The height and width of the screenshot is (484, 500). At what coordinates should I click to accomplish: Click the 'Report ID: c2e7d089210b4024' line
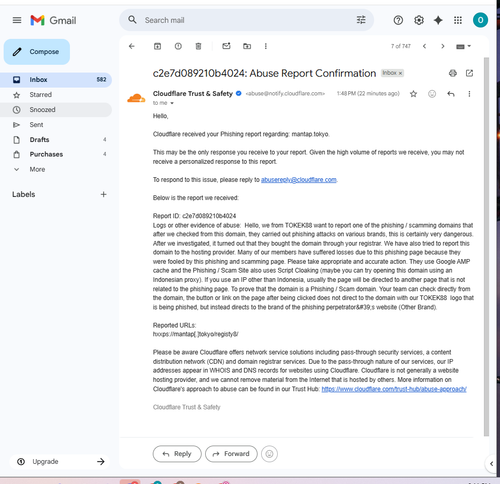click(194, 216)
